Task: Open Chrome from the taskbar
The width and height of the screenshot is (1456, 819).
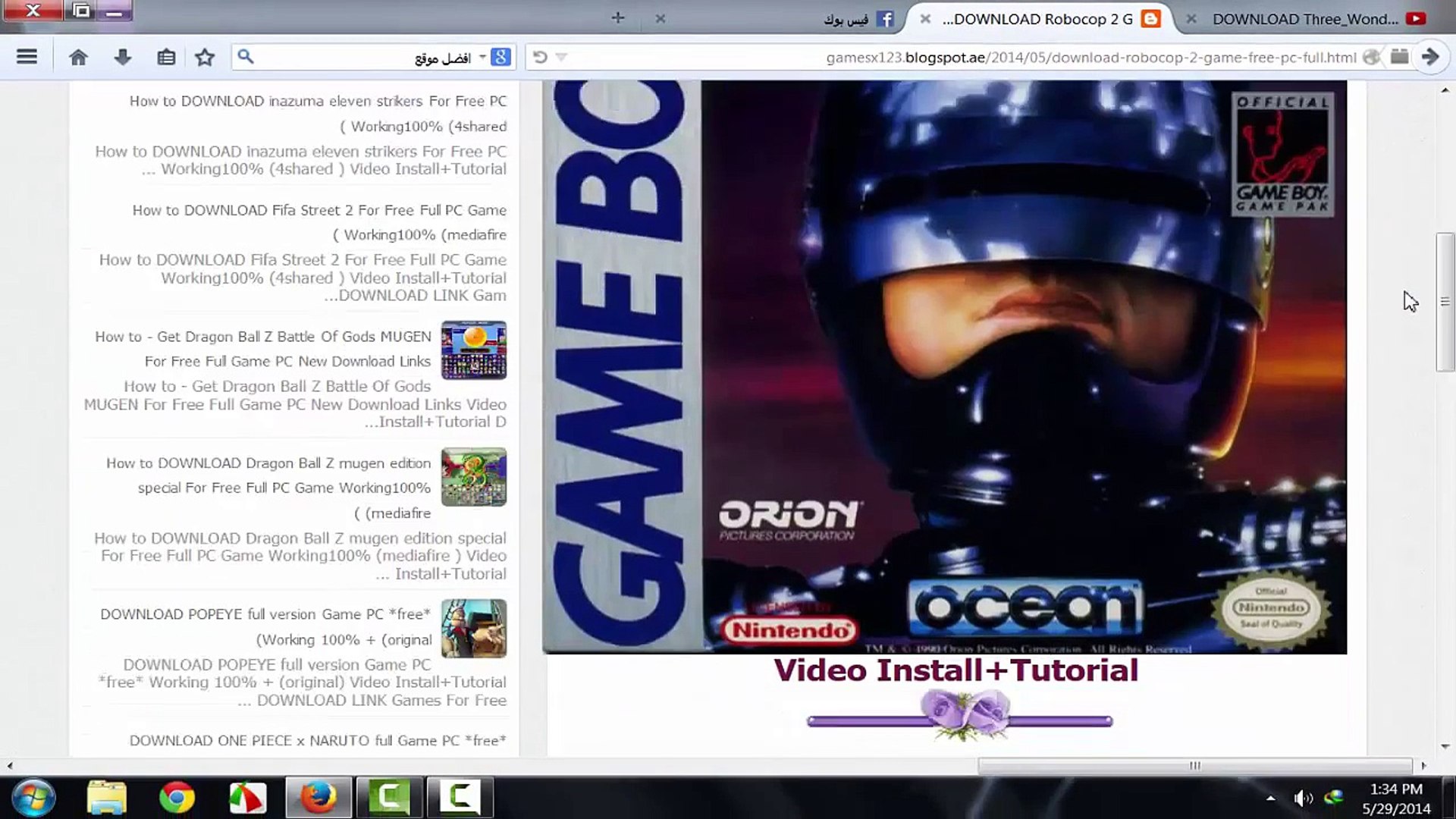Action: [x=177, y=798]
